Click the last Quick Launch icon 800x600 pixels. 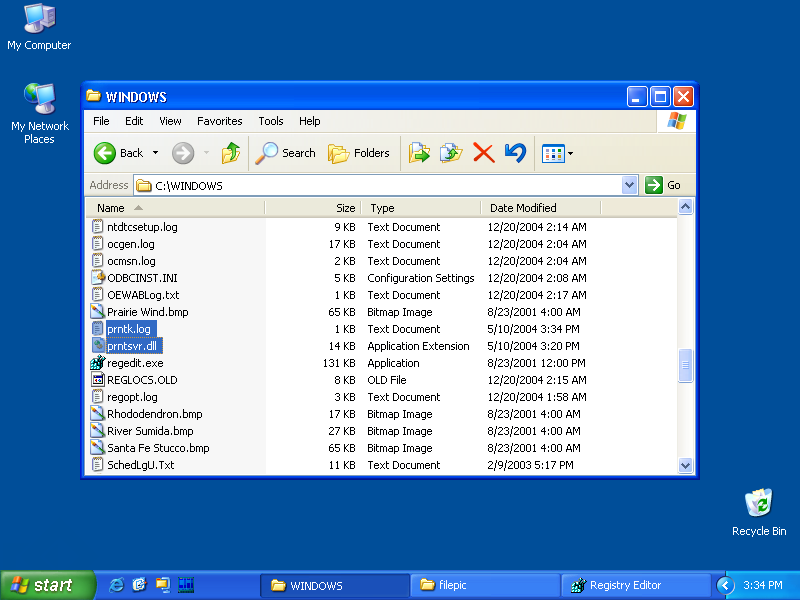tap(186, 585)
